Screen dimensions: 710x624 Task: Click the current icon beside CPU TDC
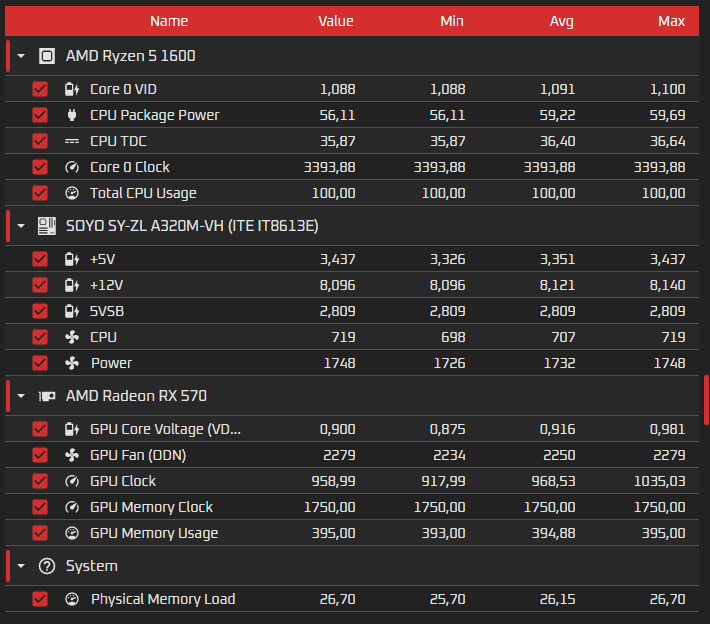(x=72, y=141)
